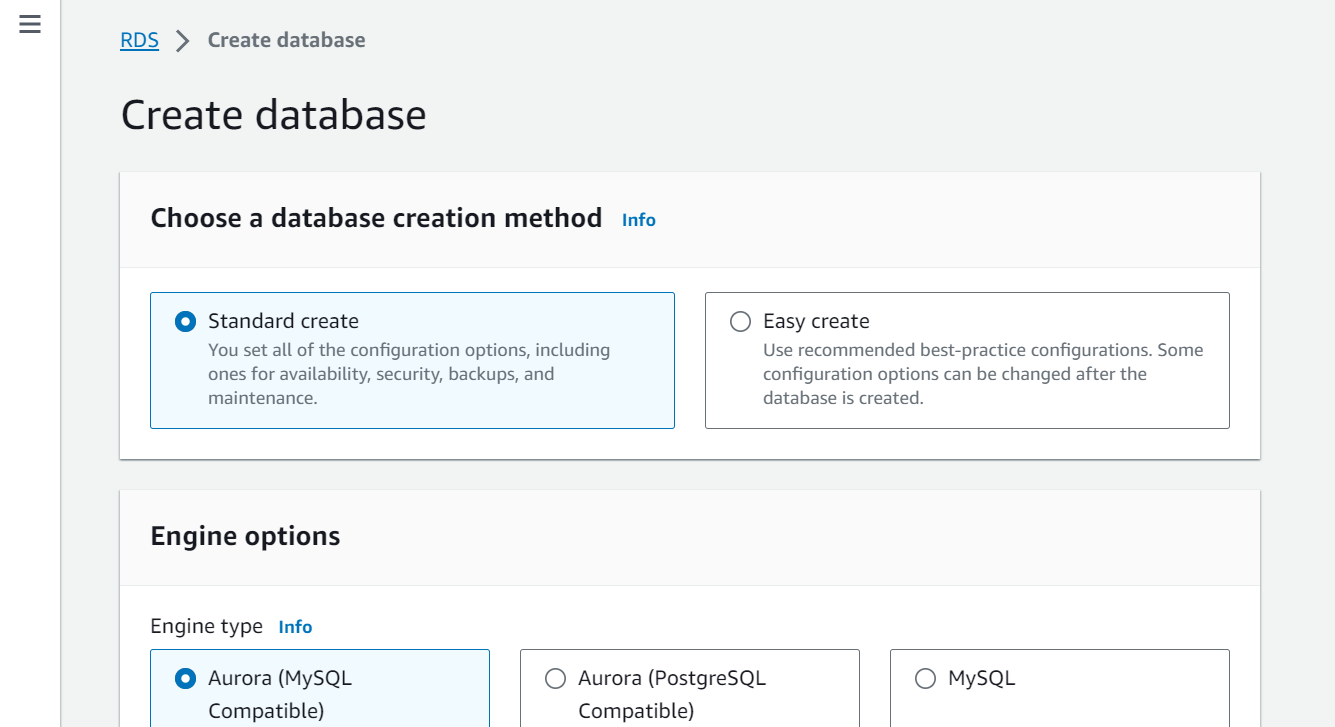Select Aurora (MySQL Compatible) engine type
This screenshot has width=1335, height=727.
[x=185, y=678]
